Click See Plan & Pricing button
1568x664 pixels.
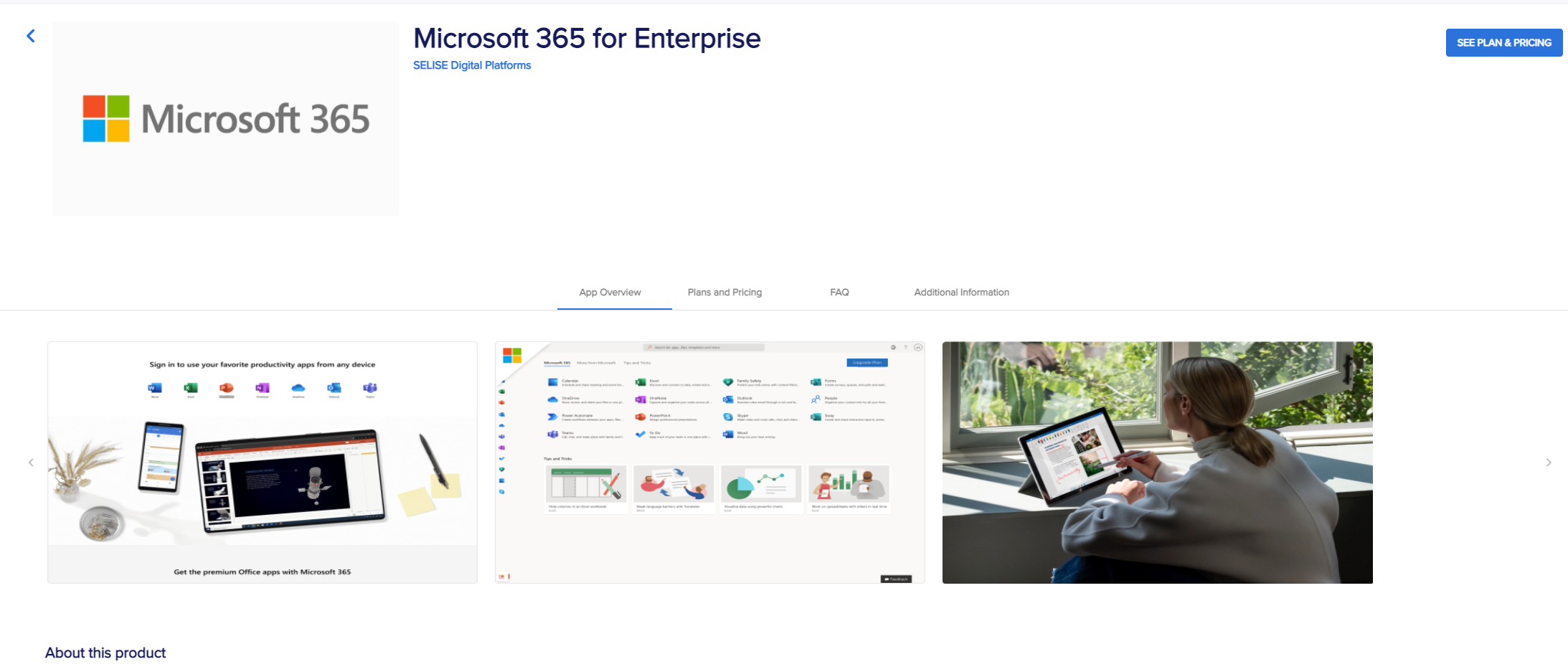coord(1503,43)
